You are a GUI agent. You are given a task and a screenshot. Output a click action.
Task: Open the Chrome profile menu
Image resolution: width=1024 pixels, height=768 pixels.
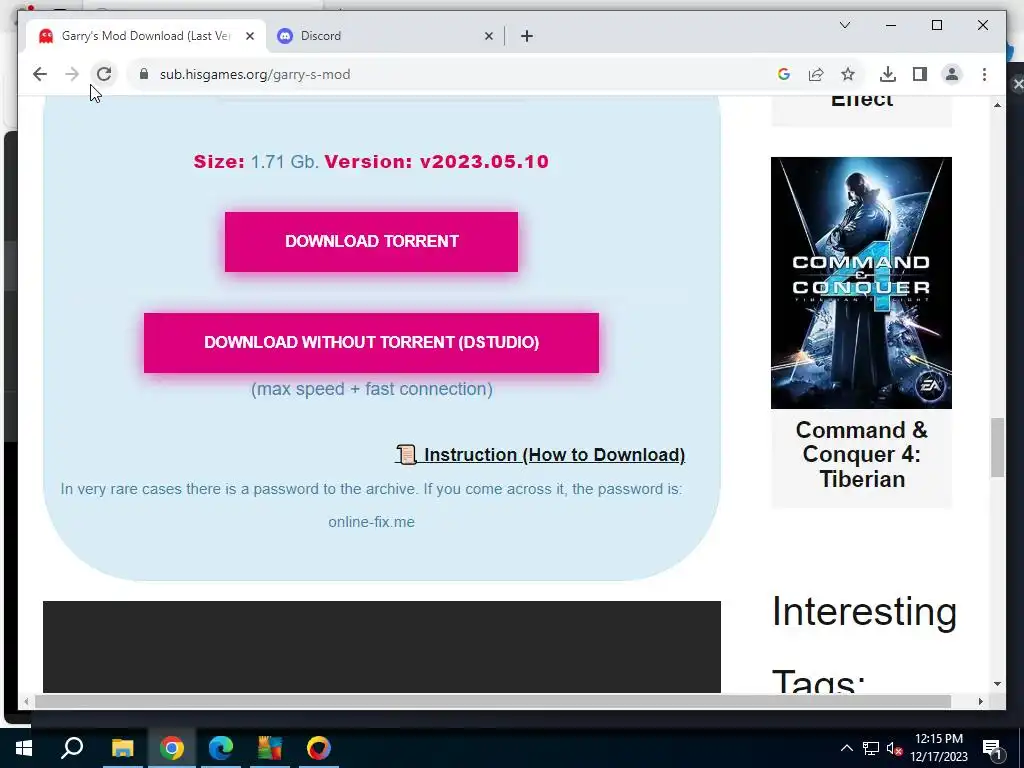[952, 74]
